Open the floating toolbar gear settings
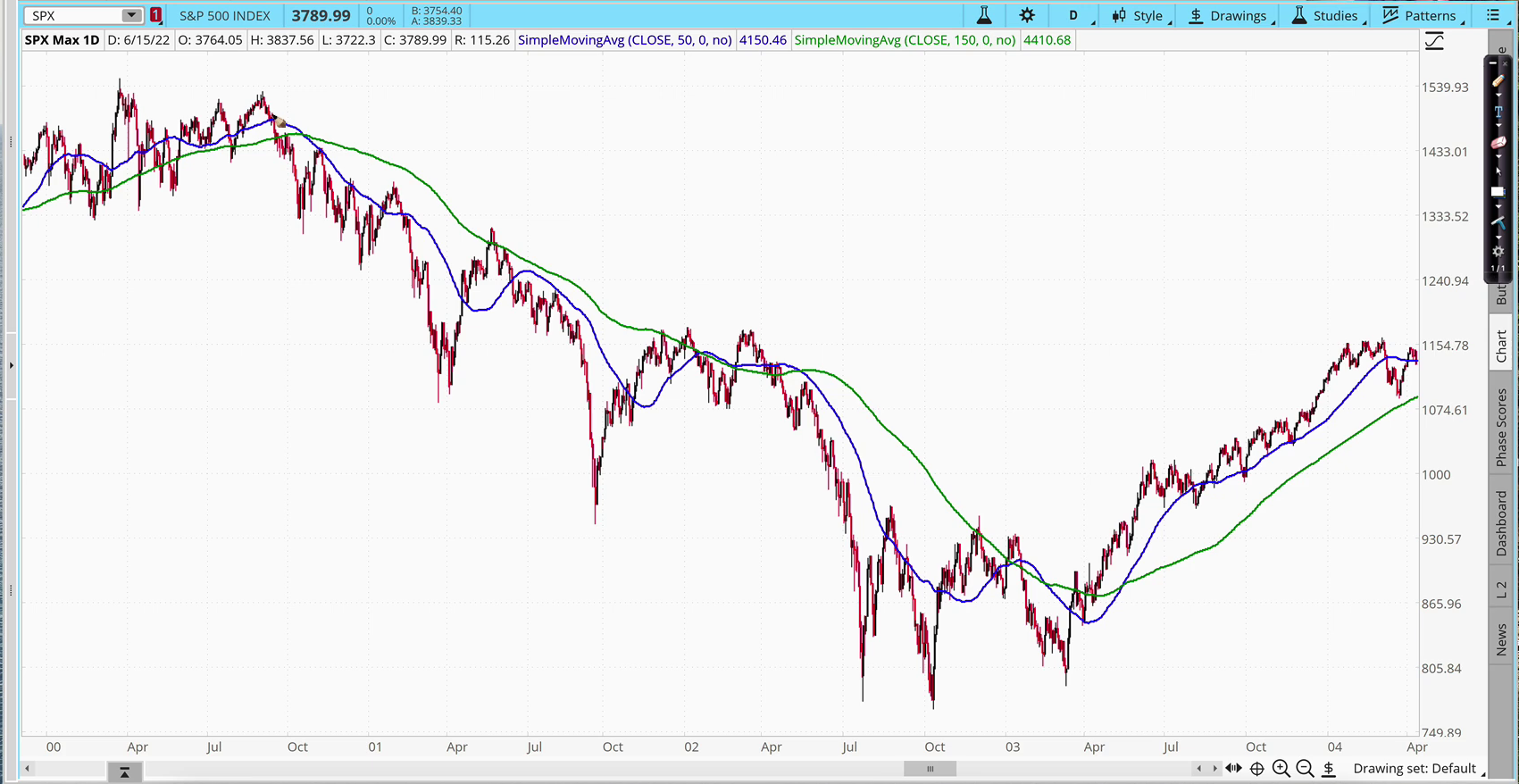The height and width of the screenshot is (784, 1519). pyautogui.click(x=1498, y=251)
